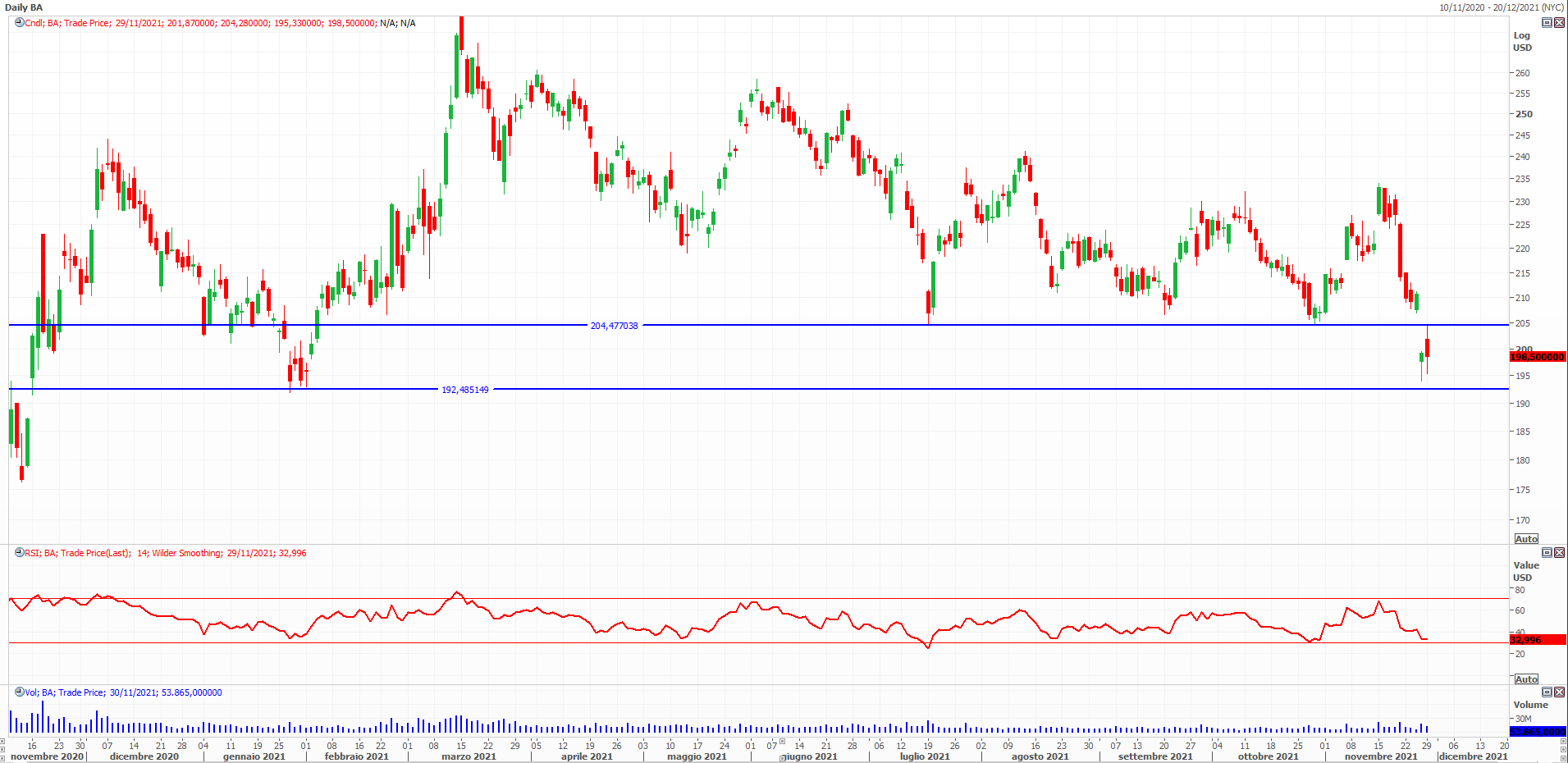Image resolution: width=1568 pixels, height=763 pixels.
Task: Click the Log USD price axis label
Action: 1522,42
